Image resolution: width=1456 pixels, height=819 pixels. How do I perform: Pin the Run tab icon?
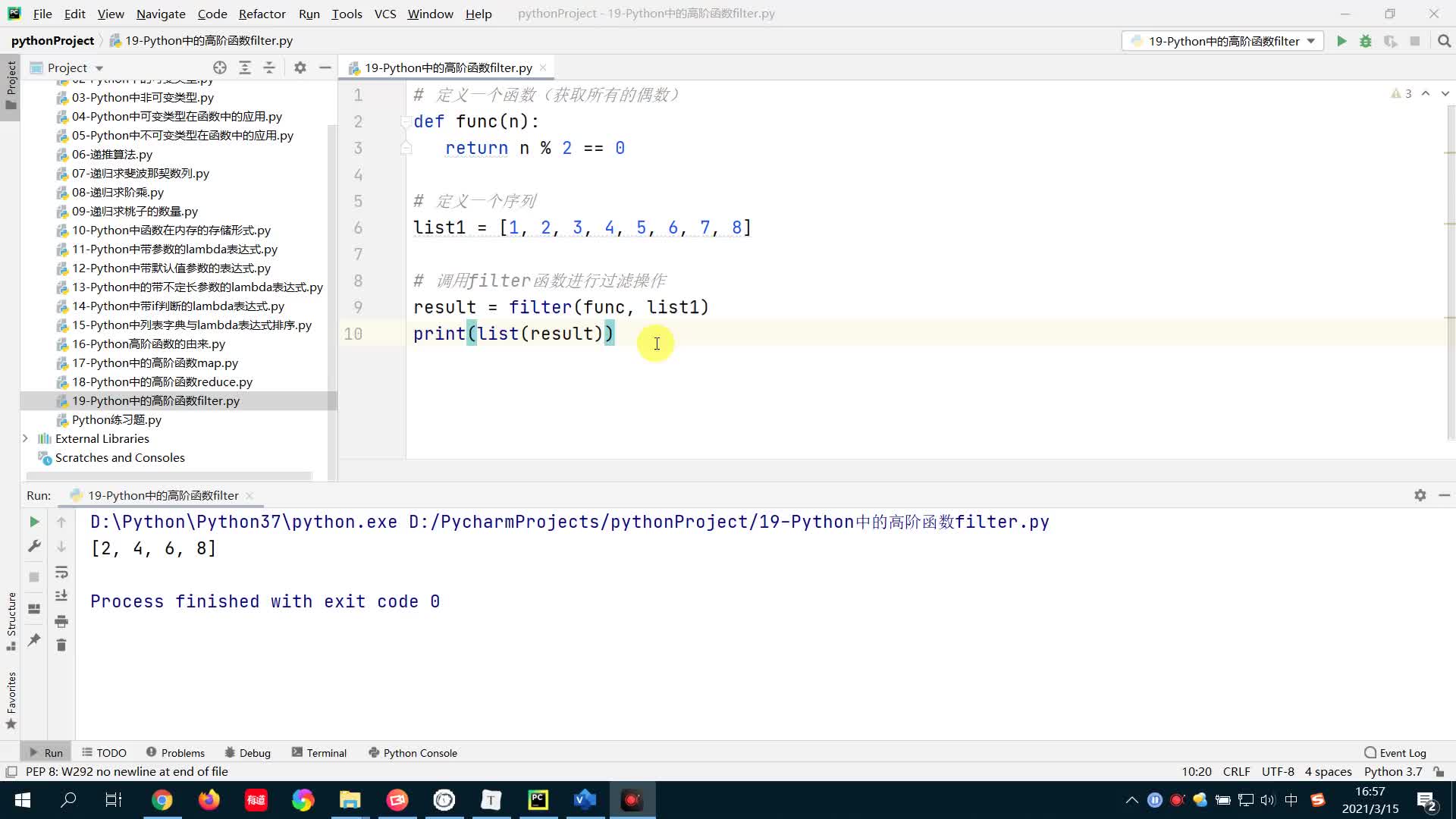point(34,640)
